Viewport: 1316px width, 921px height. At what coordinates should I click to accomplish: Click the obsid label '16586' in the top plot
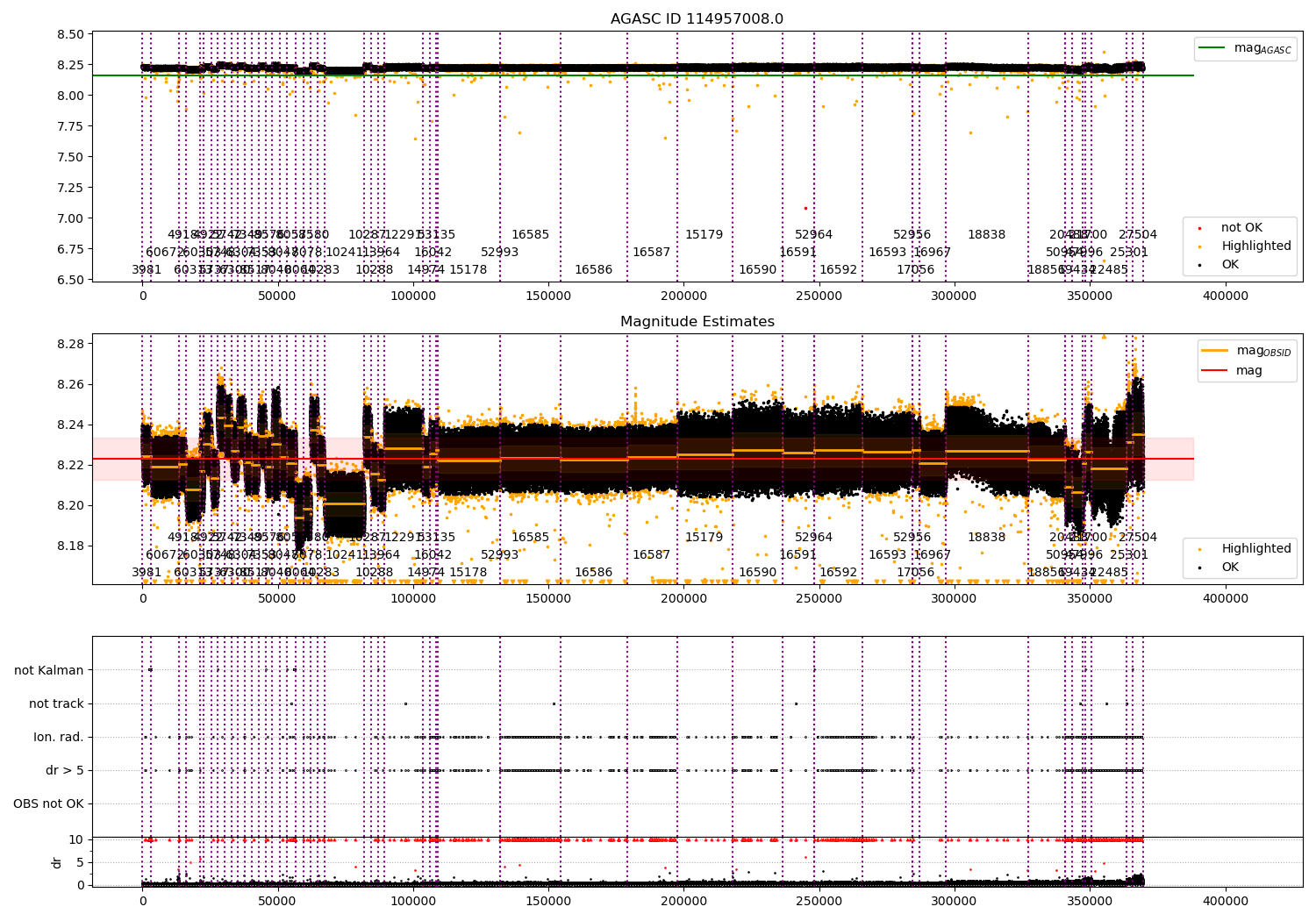click(x=593, y=270)
